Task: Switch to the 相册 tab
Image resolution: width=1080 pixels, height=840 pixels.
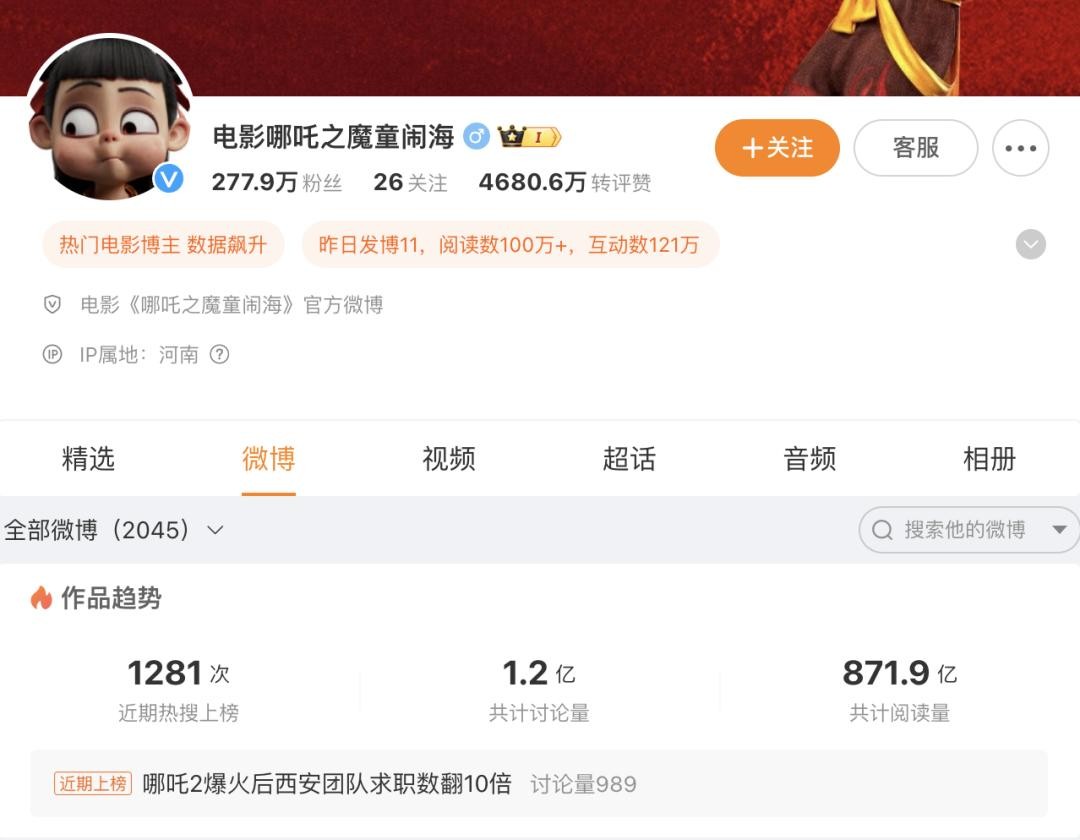Action: click(989, 459)
